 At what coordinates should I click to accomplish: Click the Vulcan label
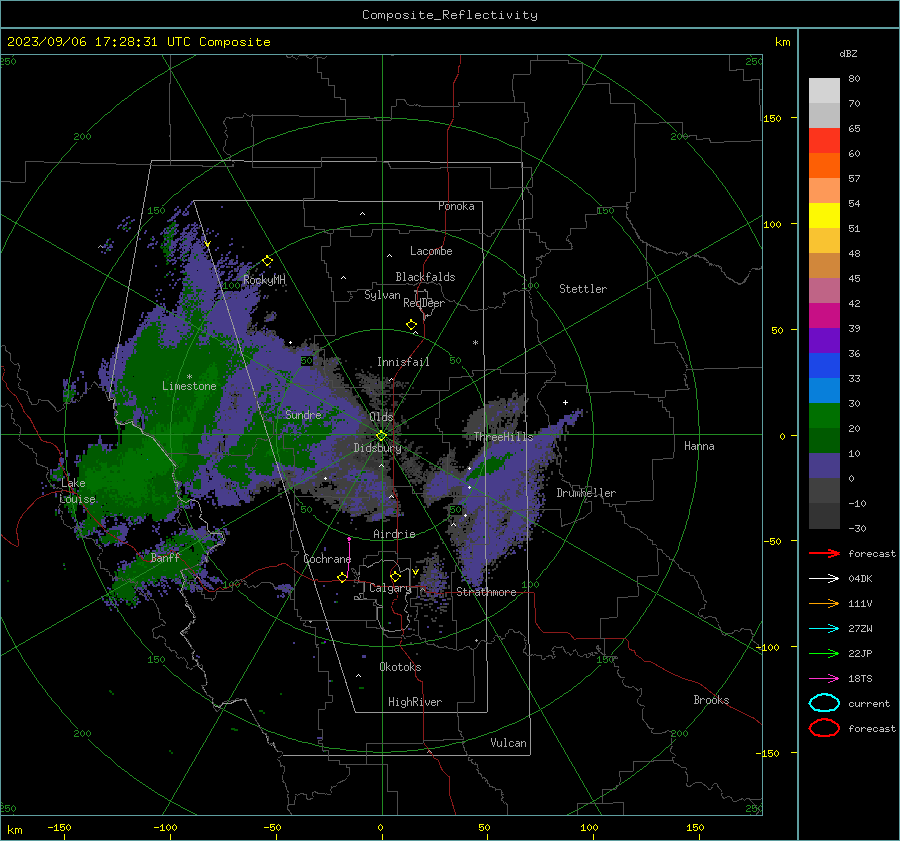pyautogui.click(x=509, y=743)
